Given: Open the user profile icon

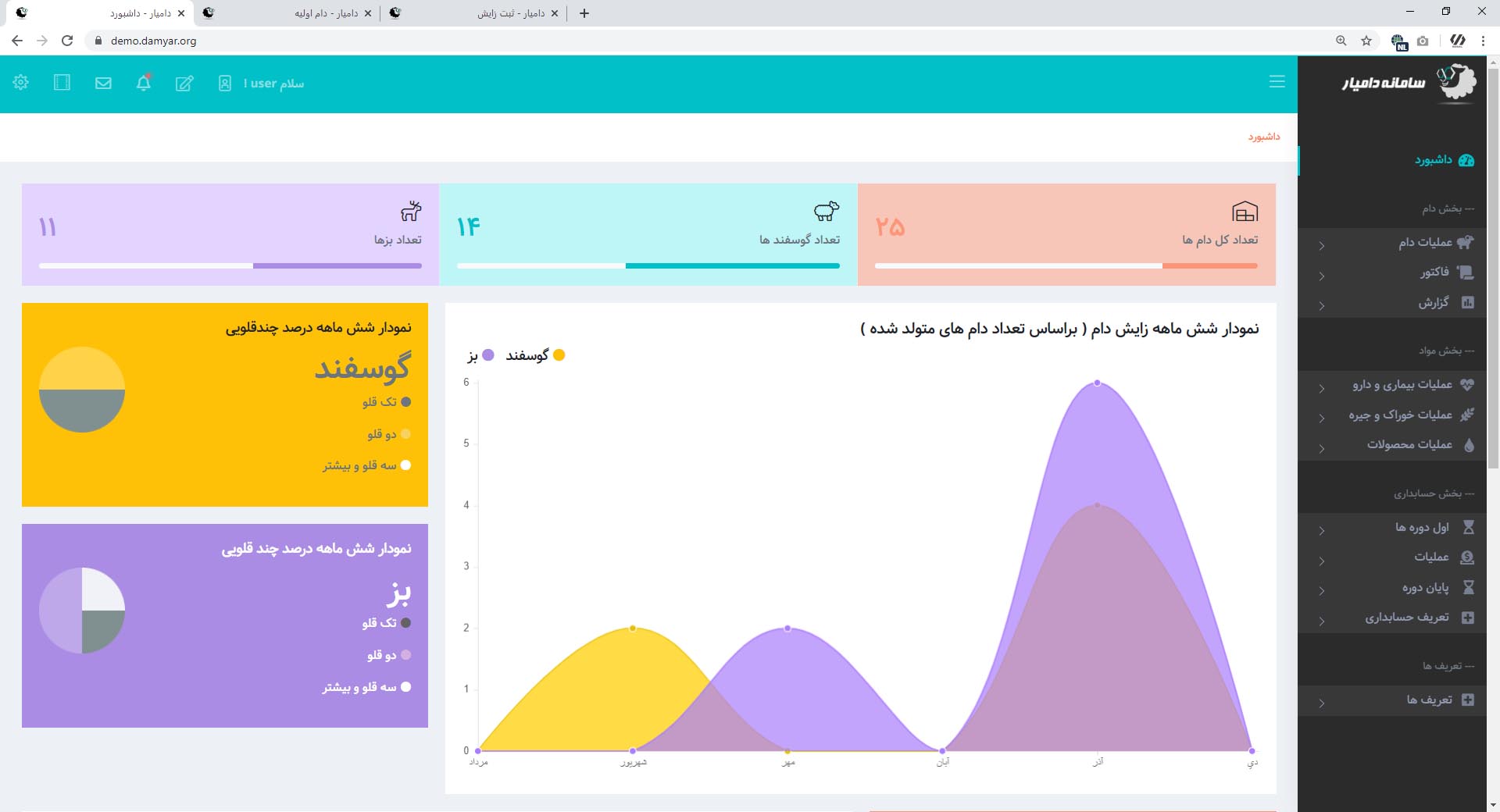Looking at the screenshot, I should click(225, 84).
